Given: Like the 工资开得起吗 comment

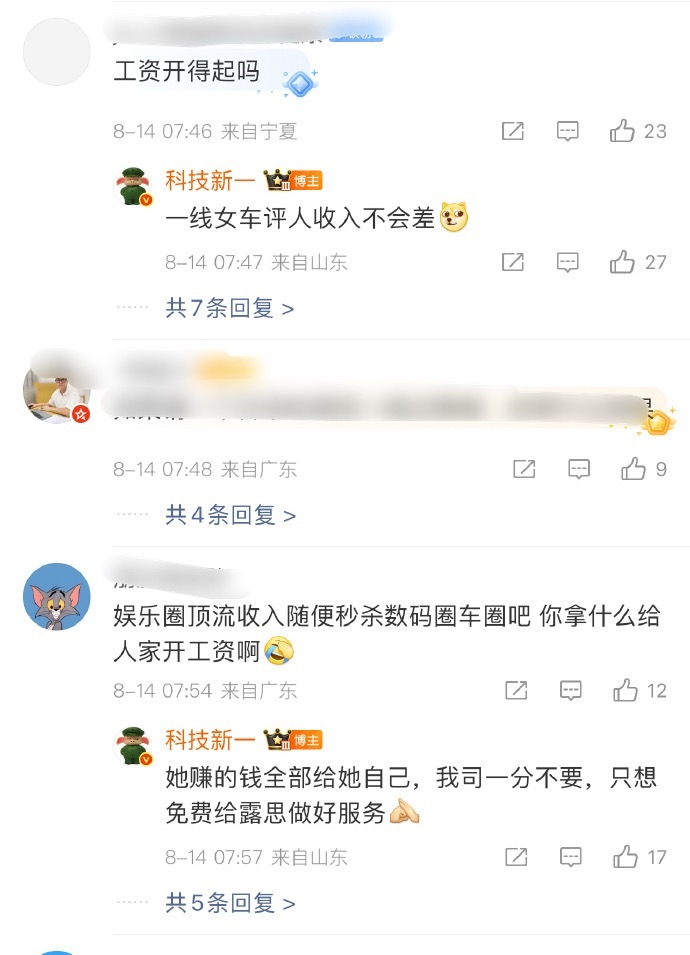Looking at the screenshot, I should [638, 131].
